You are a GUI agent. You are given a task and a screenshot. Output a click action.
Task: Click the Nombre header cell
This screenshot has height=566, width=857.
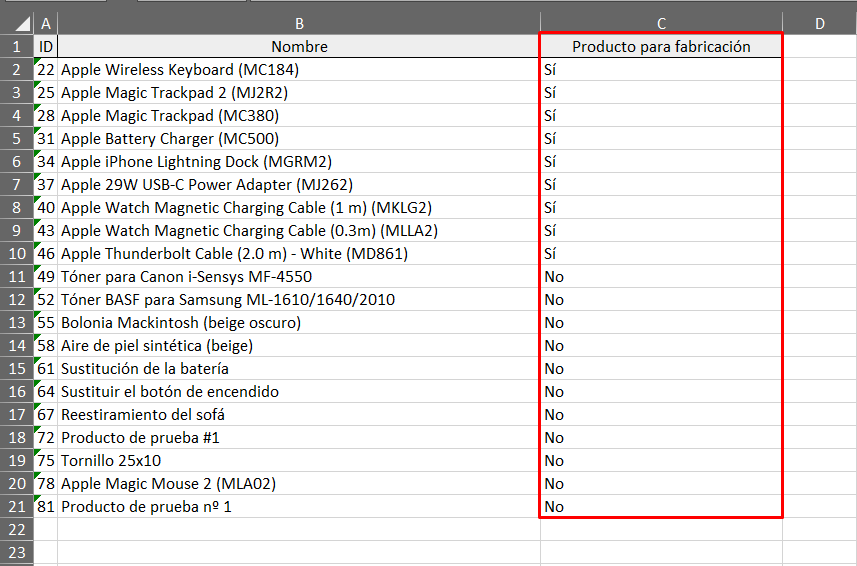[x=299, y=46]
